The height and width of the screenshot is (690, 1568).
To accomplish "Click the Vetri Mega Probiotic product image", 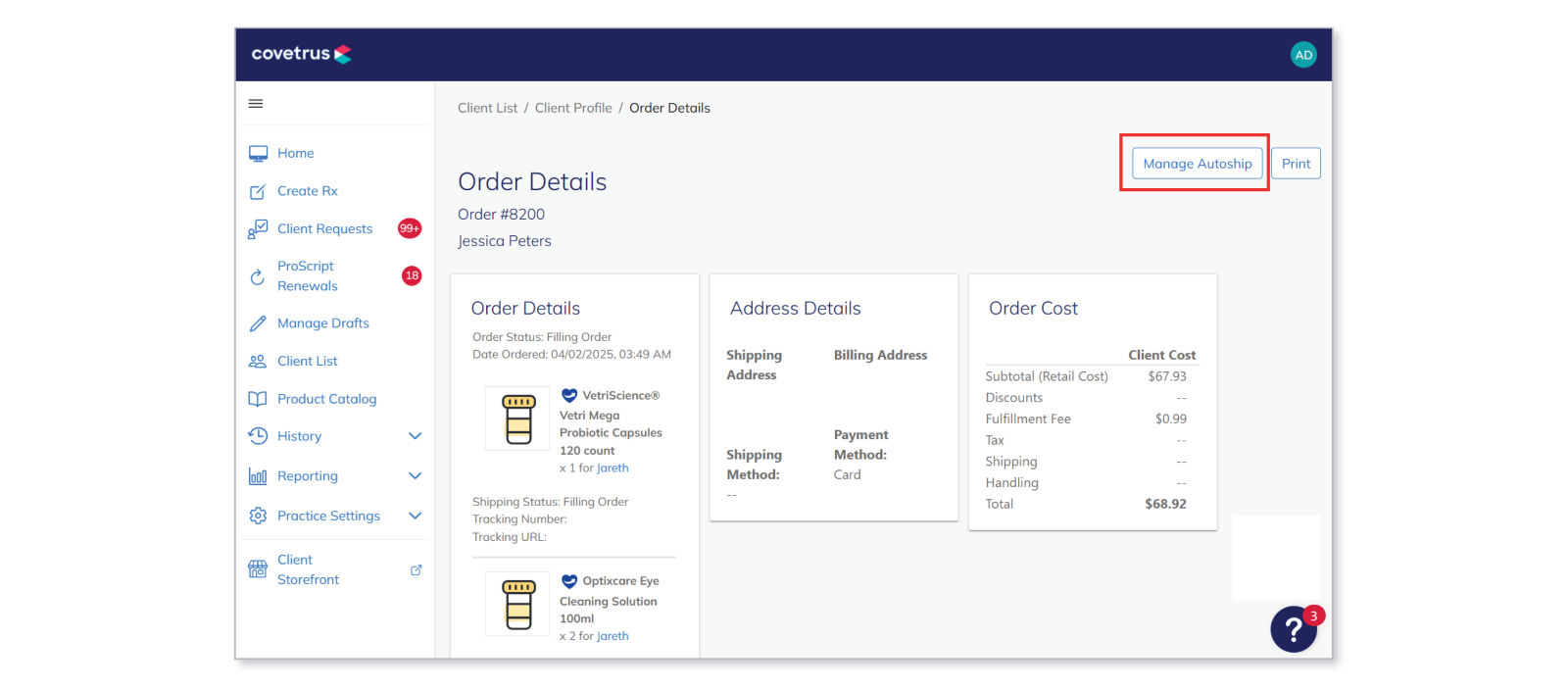I will [518, 419].
